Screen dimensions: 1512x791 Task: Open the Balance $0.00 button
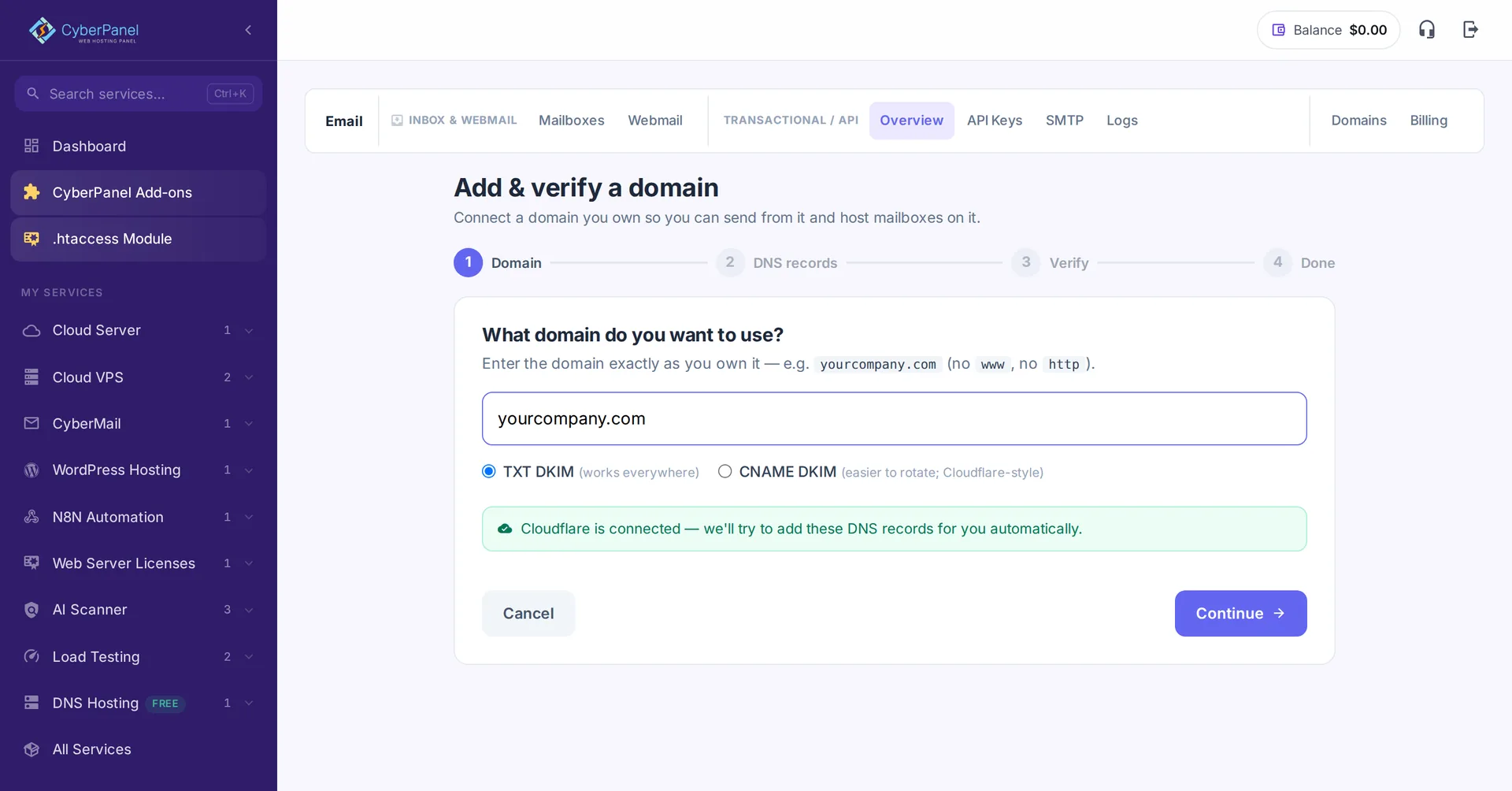1329,30
